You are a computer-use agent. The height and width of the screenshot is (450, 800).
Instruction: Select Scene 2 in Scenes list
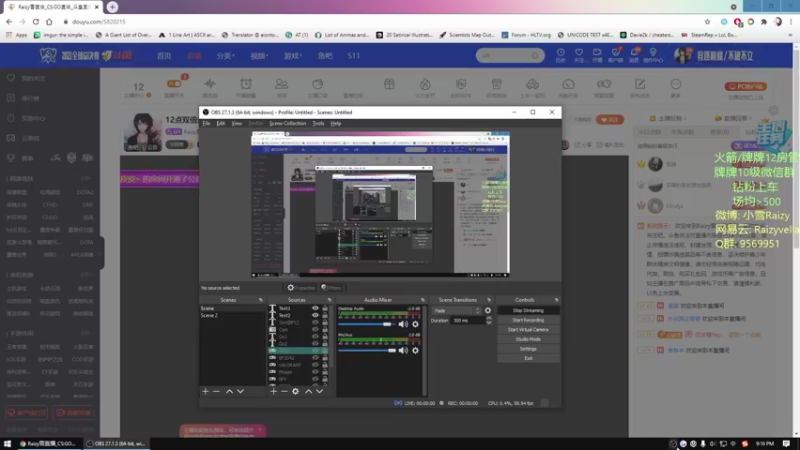coord(232,315)
